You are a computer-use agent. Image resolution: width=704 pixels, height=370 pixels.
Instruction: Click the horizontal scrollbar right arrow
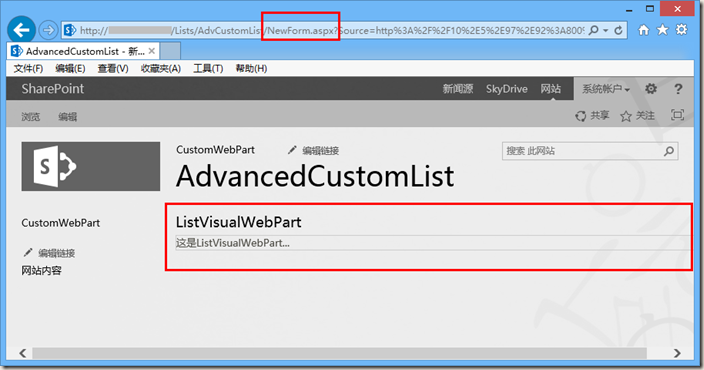point(677,353)
